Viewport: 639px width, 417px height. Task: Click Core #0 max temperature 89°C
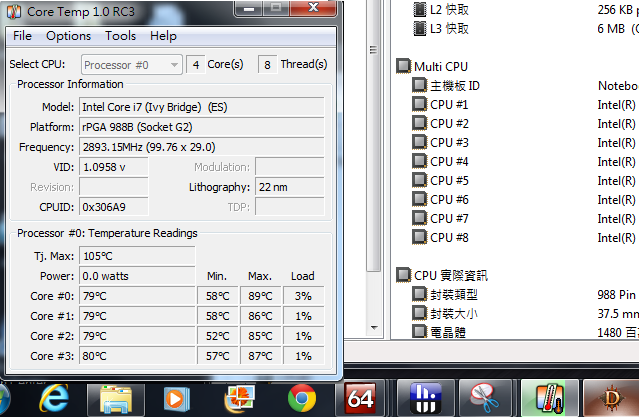261,296
